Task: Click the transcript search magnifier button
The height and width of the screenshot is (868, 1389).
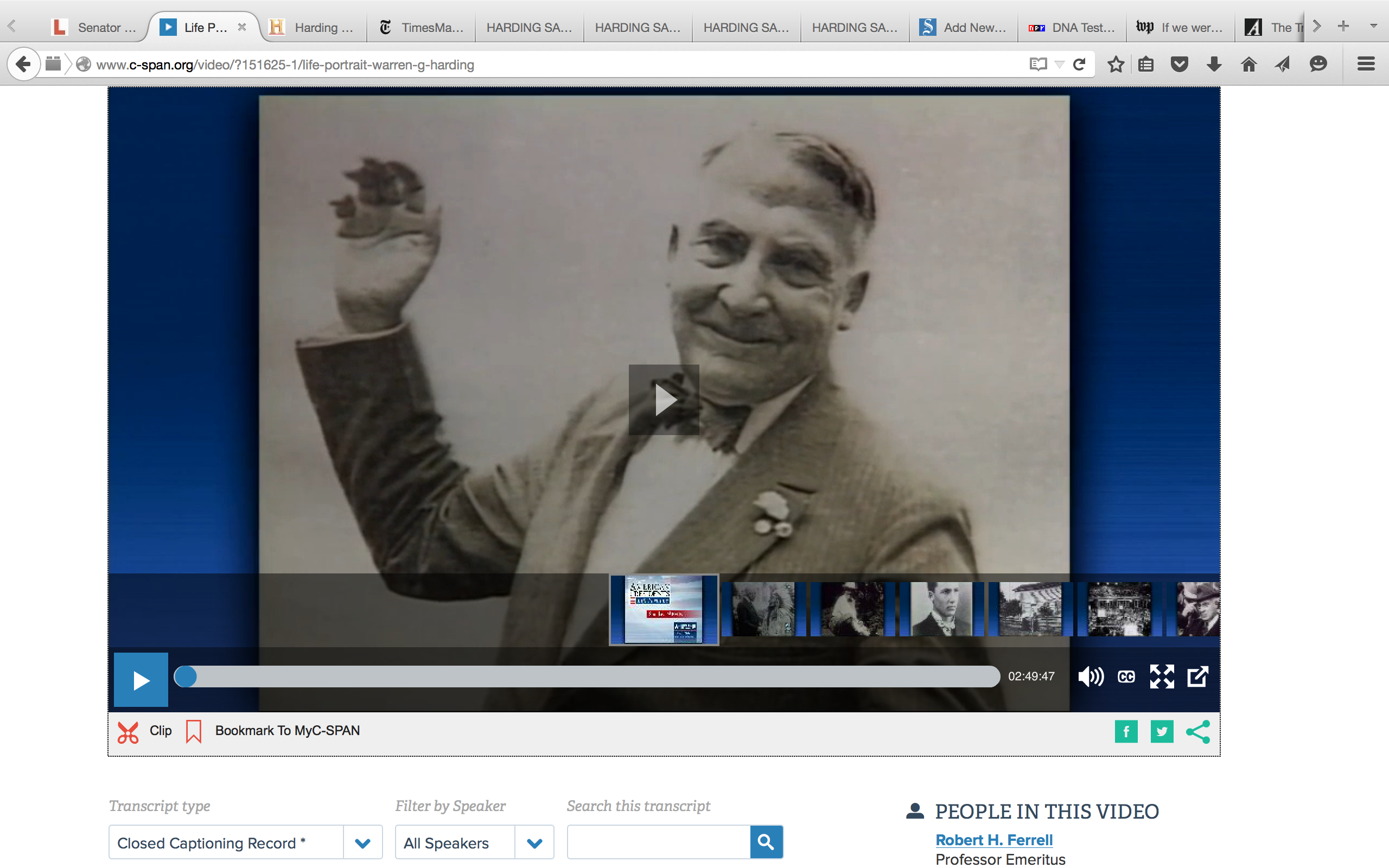Action: point(766,842)
